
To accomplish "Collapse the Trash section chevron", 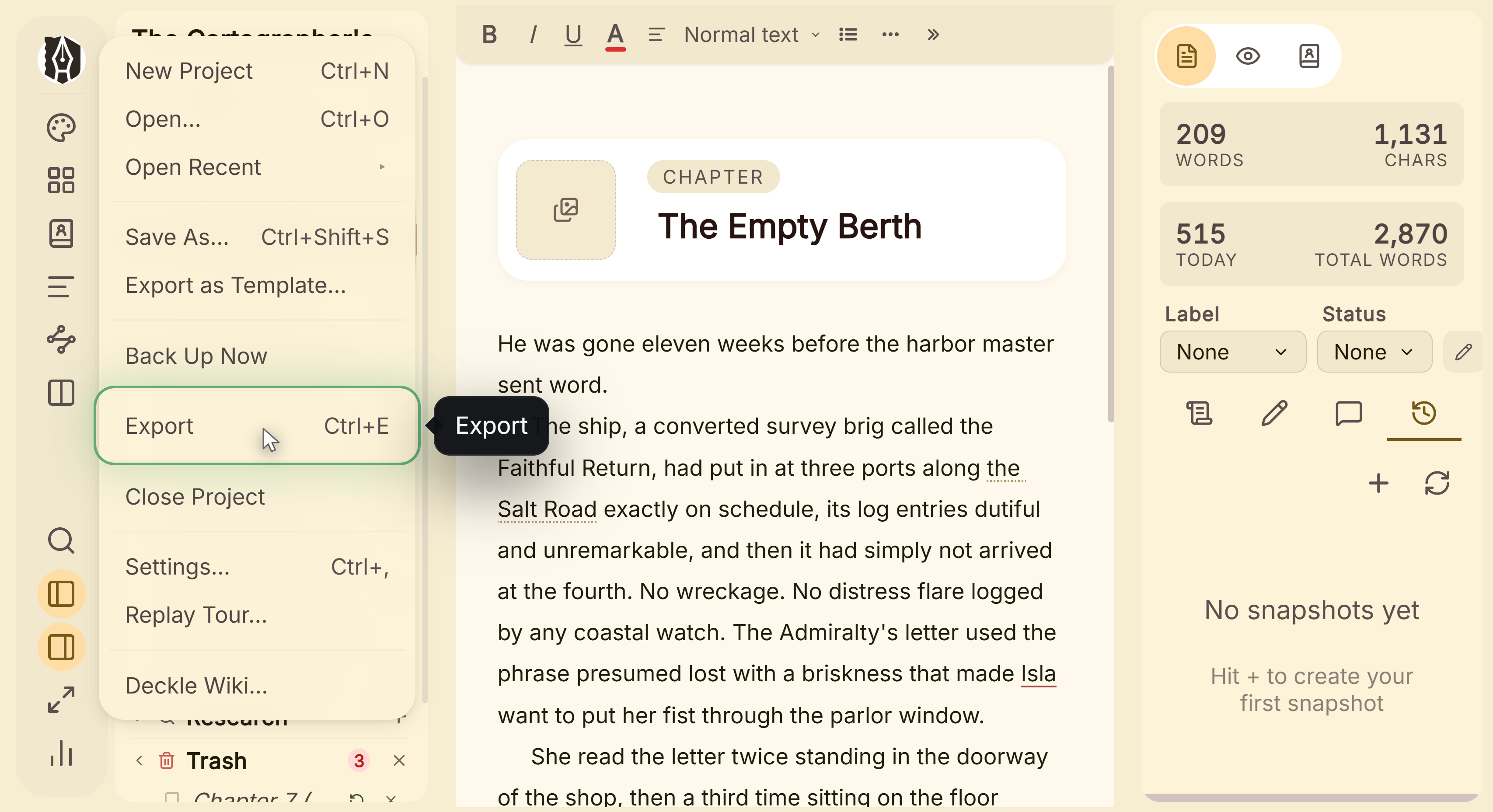I will [x=139, y=760].
